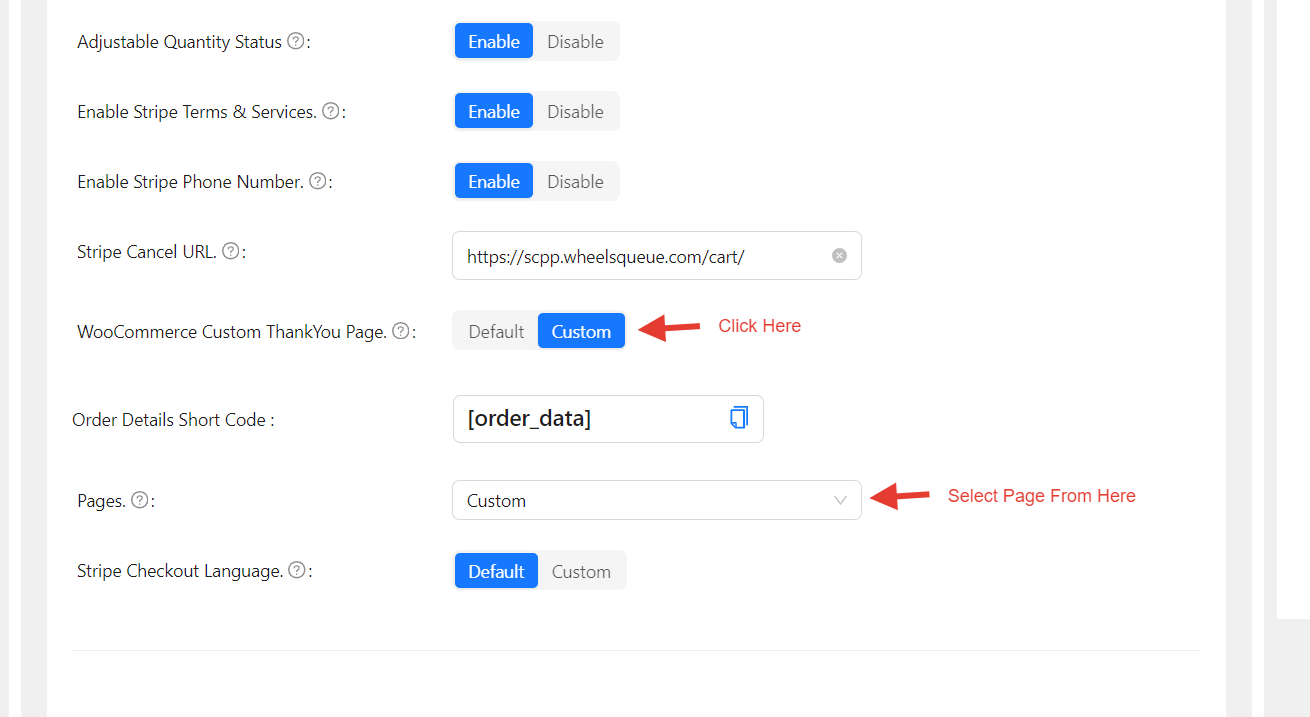Click help icon next to Pages label
This screenshot has width=1310, height=717.
click(140, 501)
